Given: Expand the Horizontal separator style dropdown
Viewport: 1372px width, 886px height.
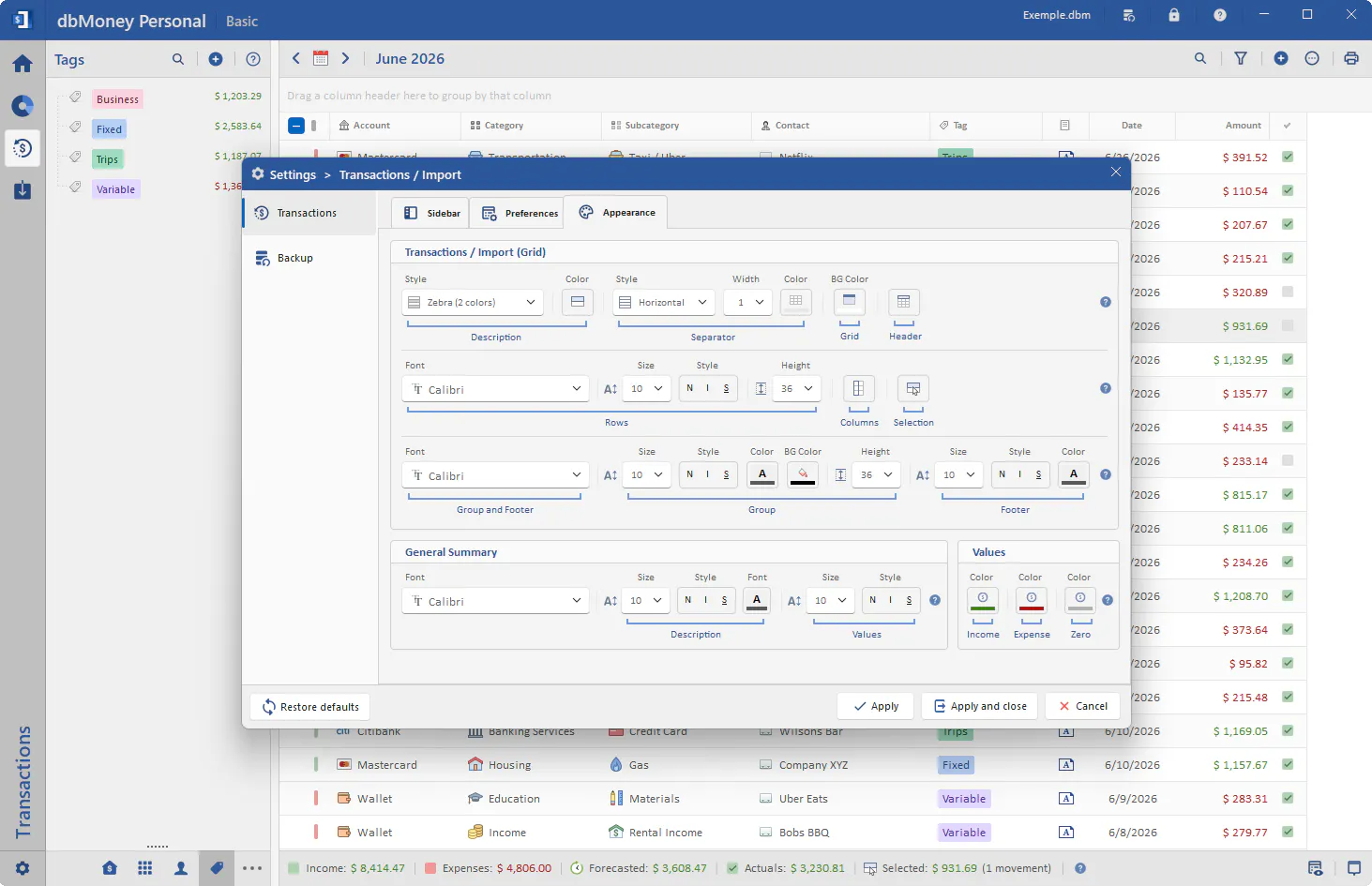Looking at the screenshot, I should click(664, 302).
